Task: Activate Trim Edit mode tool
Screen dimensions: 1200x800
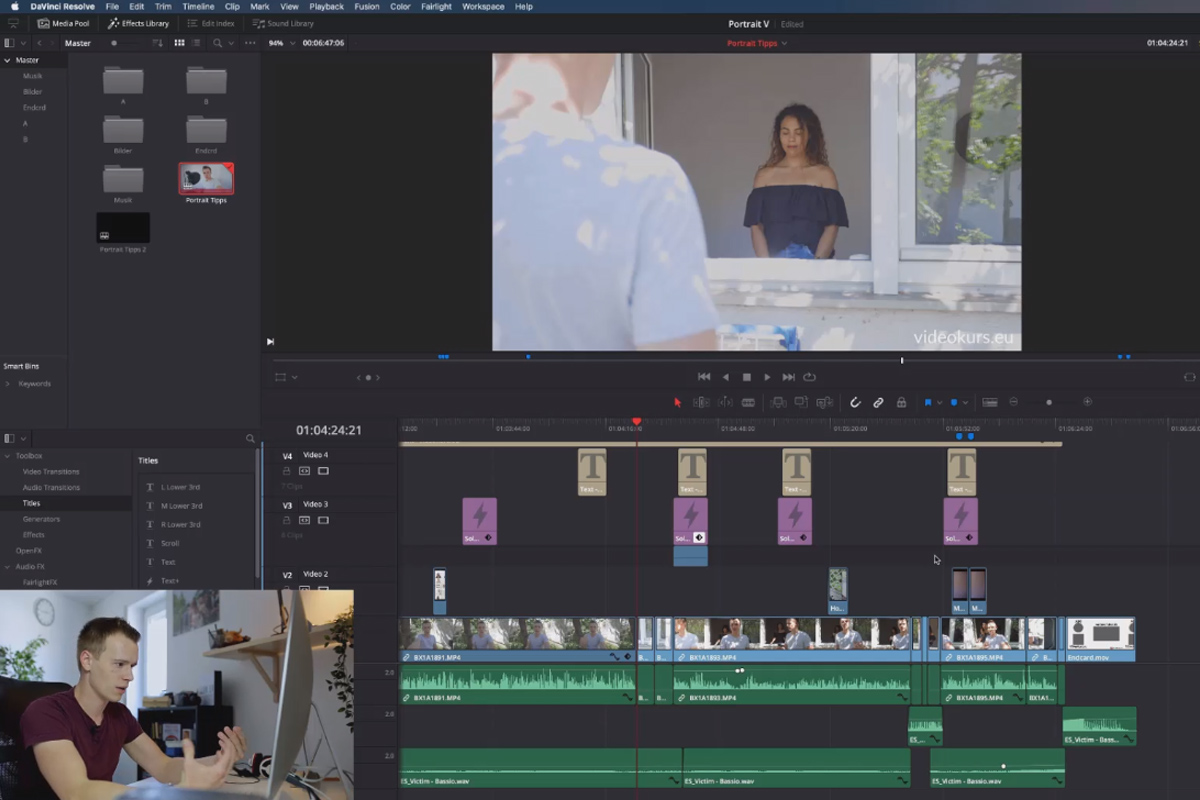Action: pos(701,402)
